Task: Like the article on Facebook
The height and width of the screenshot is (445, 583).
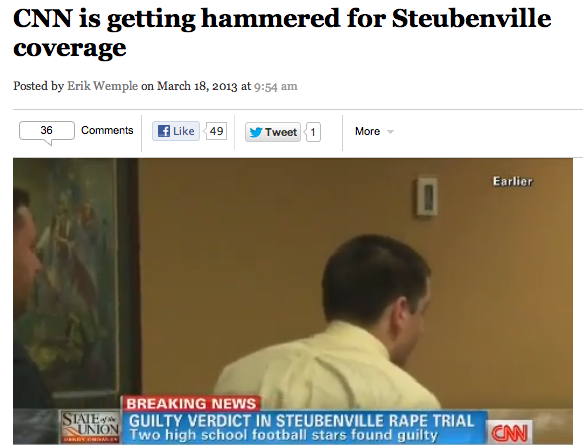Action: (176, 131)
